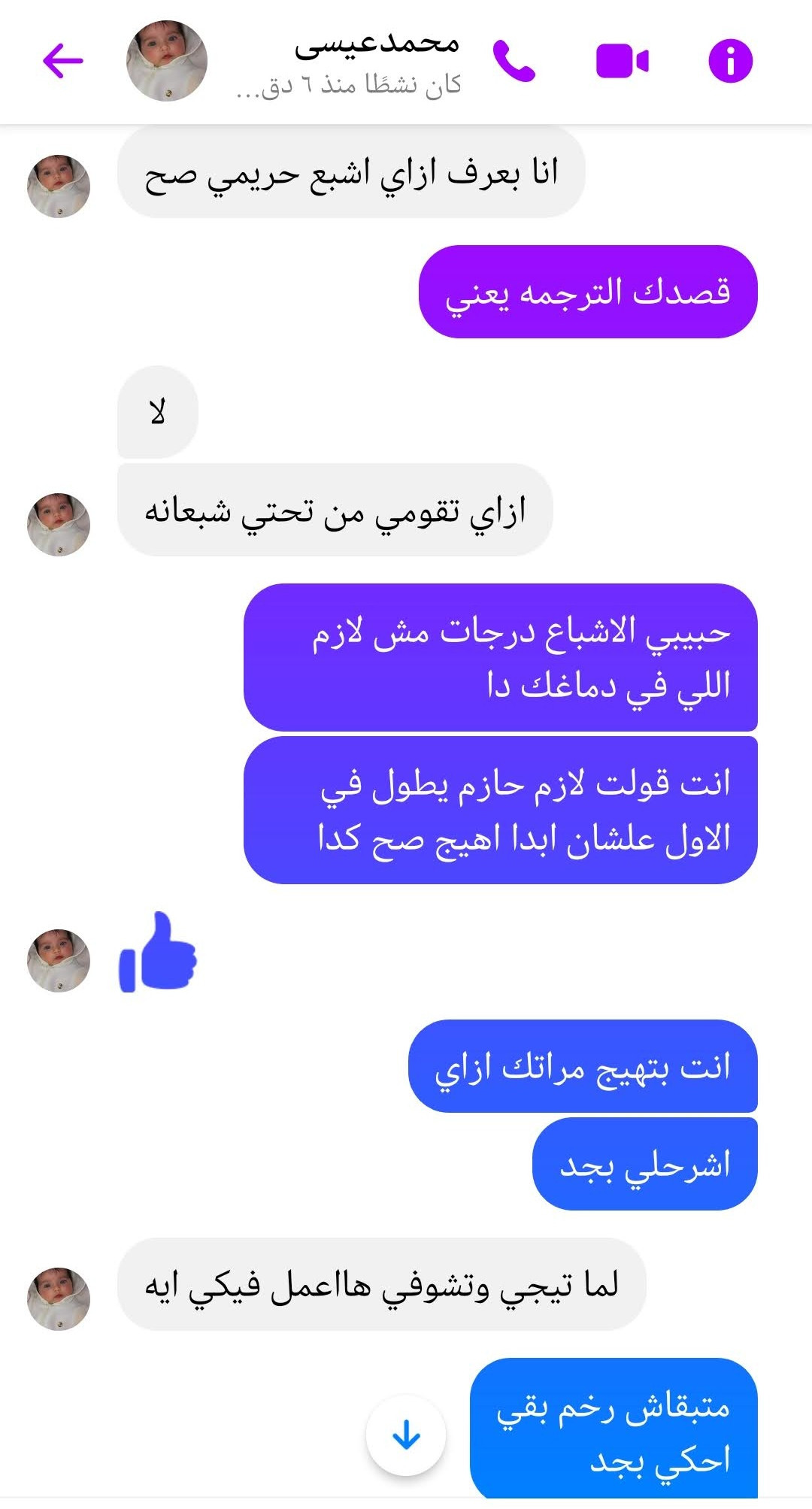
Task: Select the message starting with انت قولت لازم
Action: click(501, 810)
